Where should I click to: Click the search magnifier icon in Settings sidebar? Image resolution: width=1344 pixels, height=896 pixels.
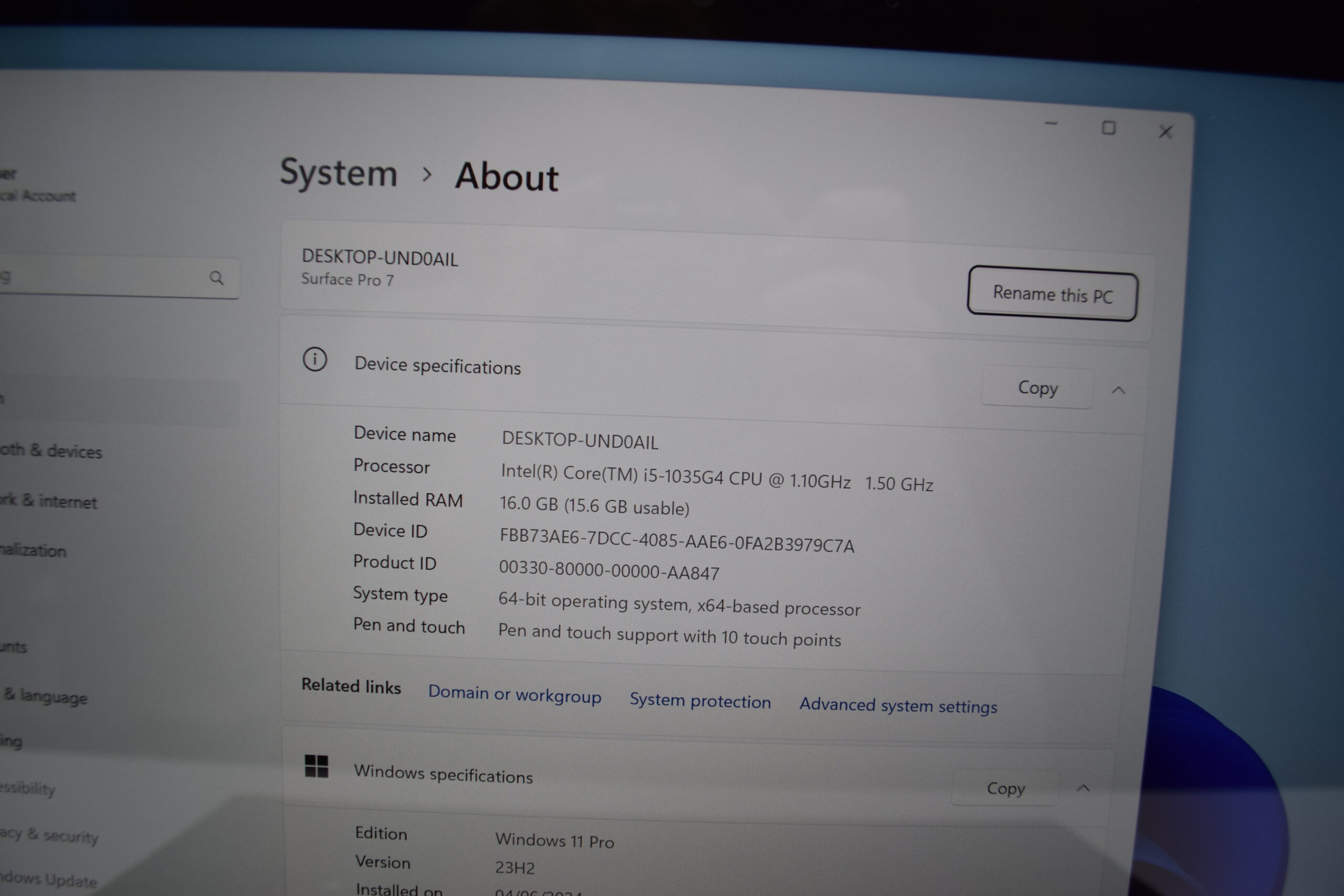pos(217,278)
